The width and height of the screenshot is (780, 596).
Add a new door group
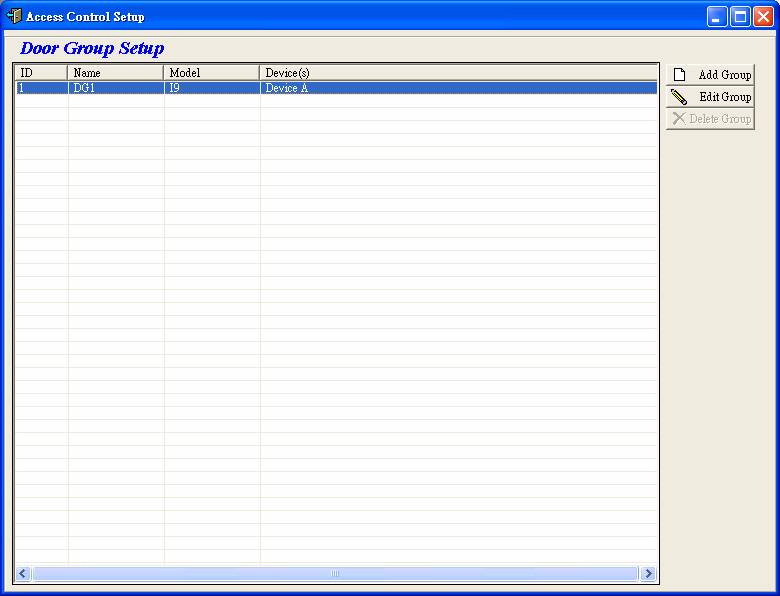click(x=710, y=75)
